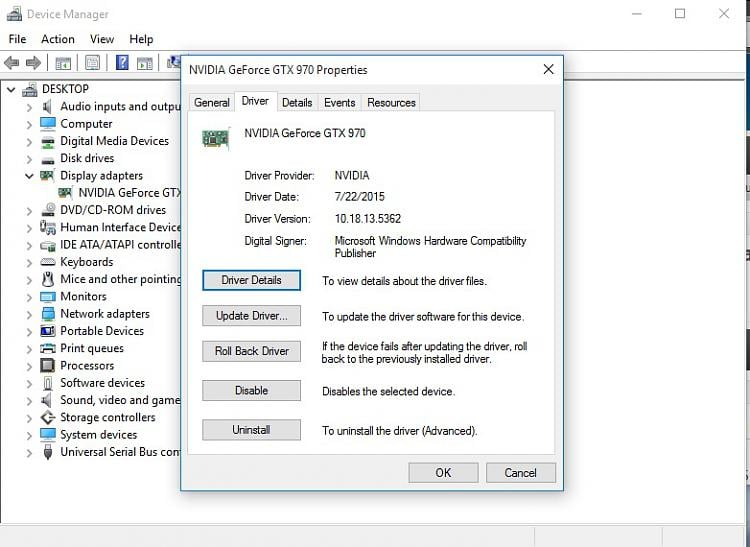Expand the System devices node arrow

[x=29, y=436]
